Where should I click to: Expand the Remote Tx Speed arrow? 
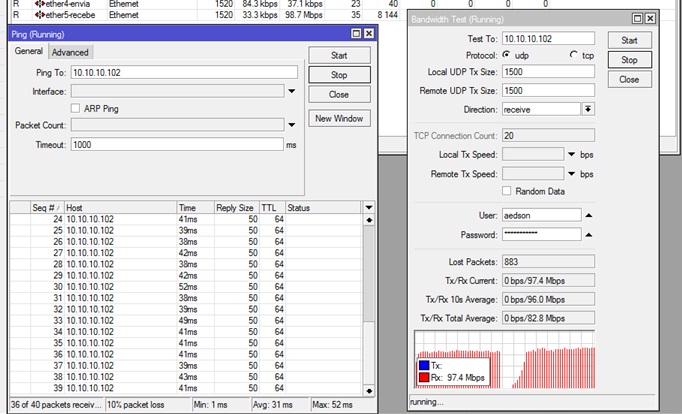click(572, 174)
